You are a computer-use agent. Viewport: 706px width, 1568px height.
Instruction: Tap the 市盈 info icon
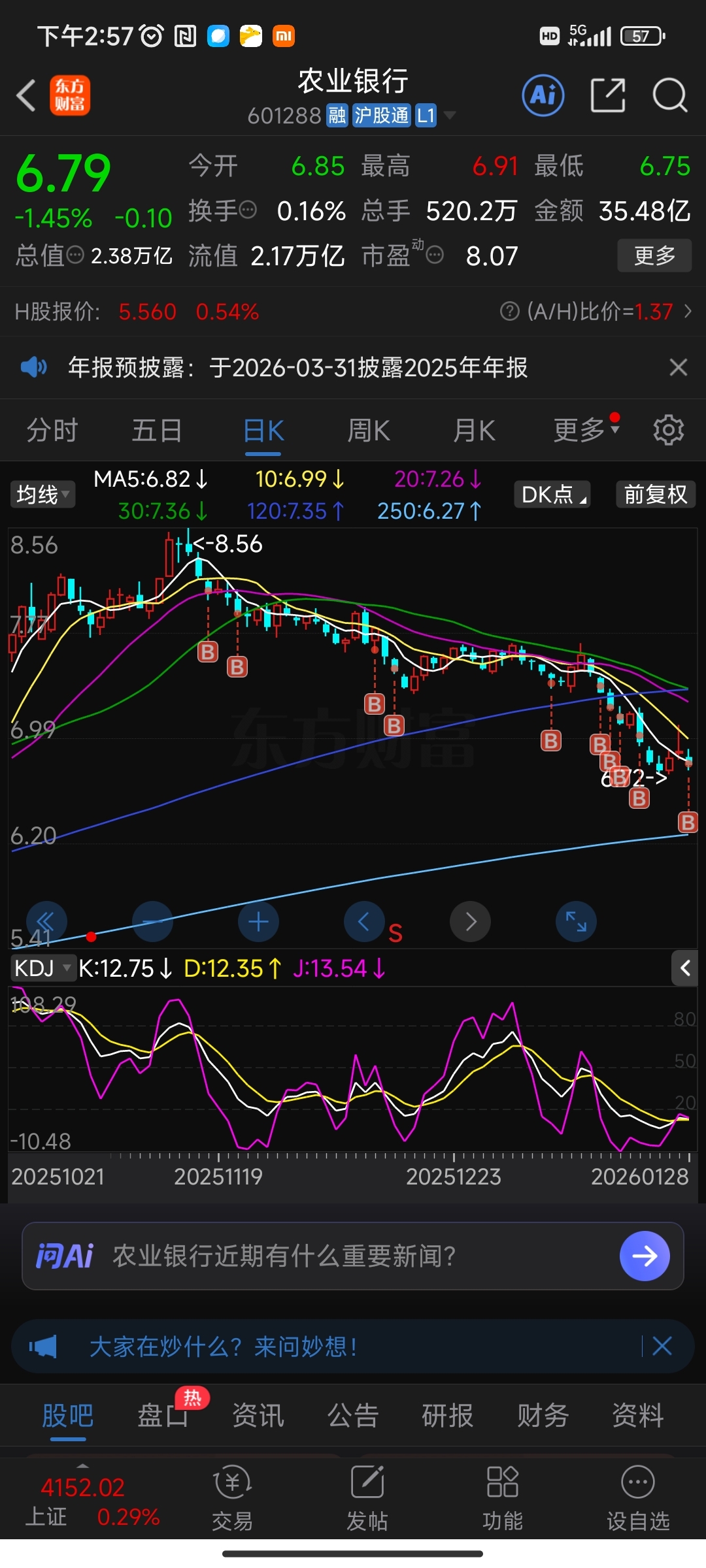[x=435, y=255]
